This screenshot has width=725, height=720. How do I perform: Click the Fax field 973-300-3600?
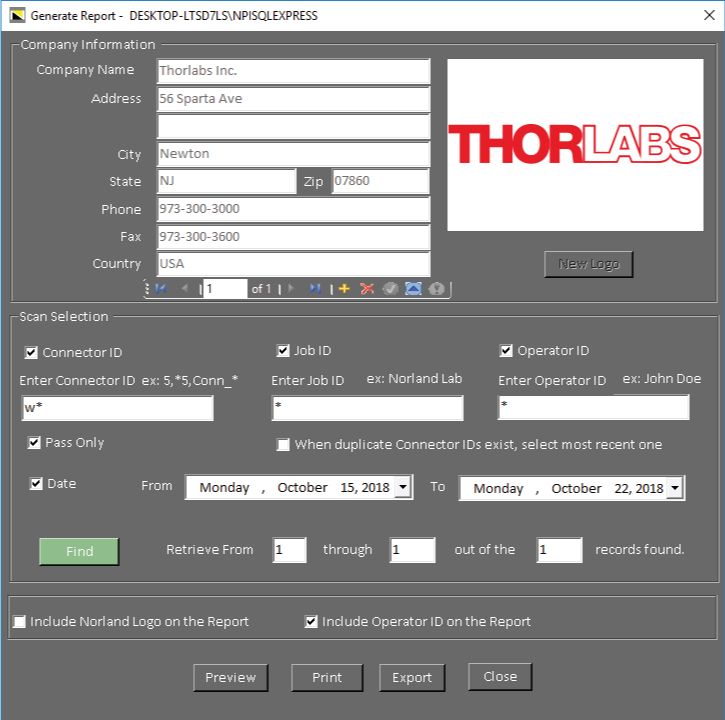click(294, 236)
